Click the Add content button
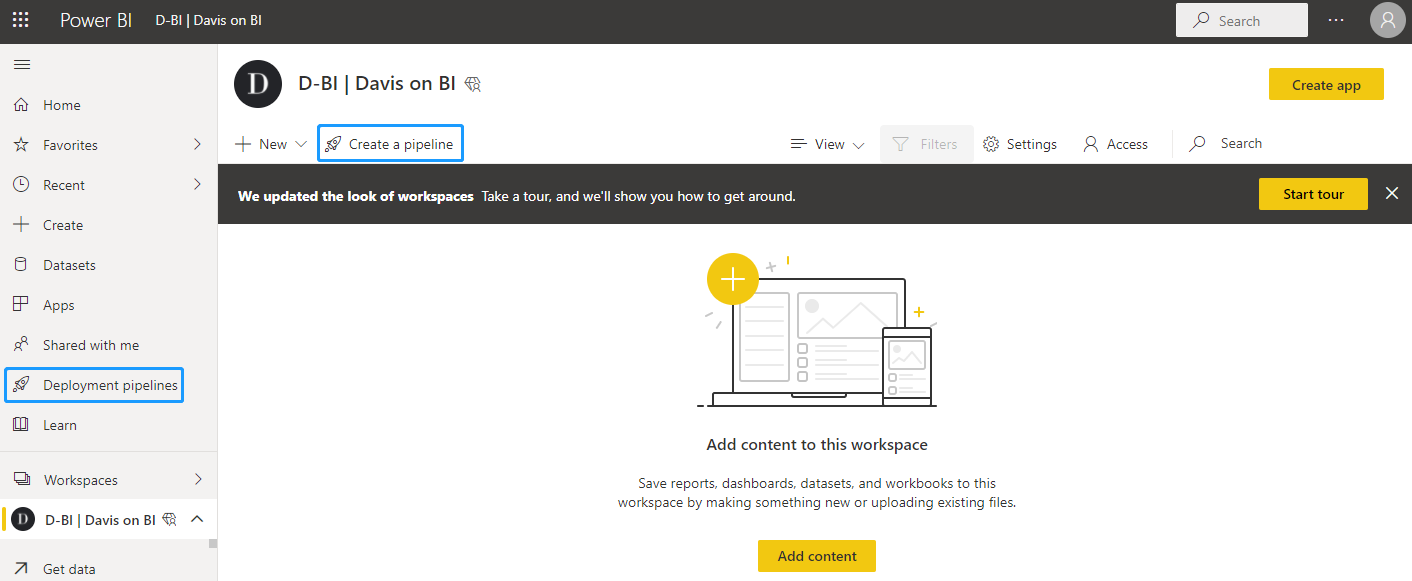This screenshot has height=581, width=1412. click(x=817, y=556)
